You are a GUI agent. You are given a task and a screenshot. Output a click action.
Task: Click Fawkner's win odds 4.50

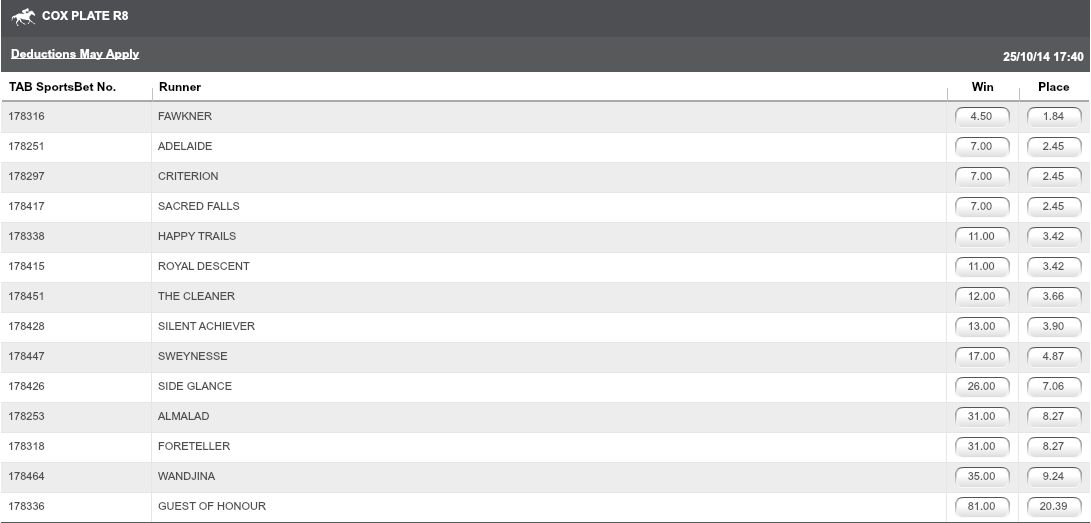[x=982, y=116]
